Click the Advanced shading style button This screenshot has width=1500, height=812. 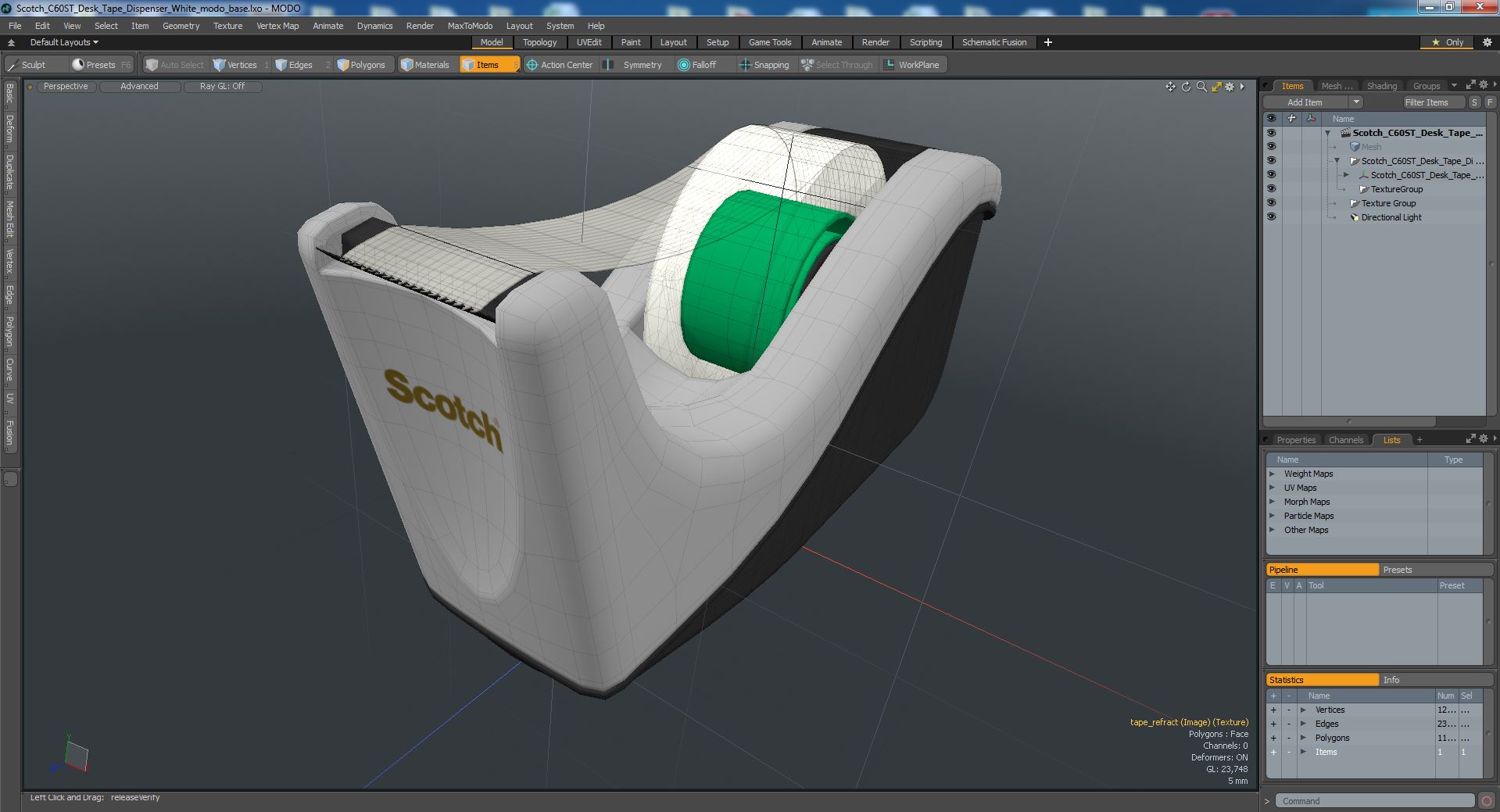tap(139, 87)
